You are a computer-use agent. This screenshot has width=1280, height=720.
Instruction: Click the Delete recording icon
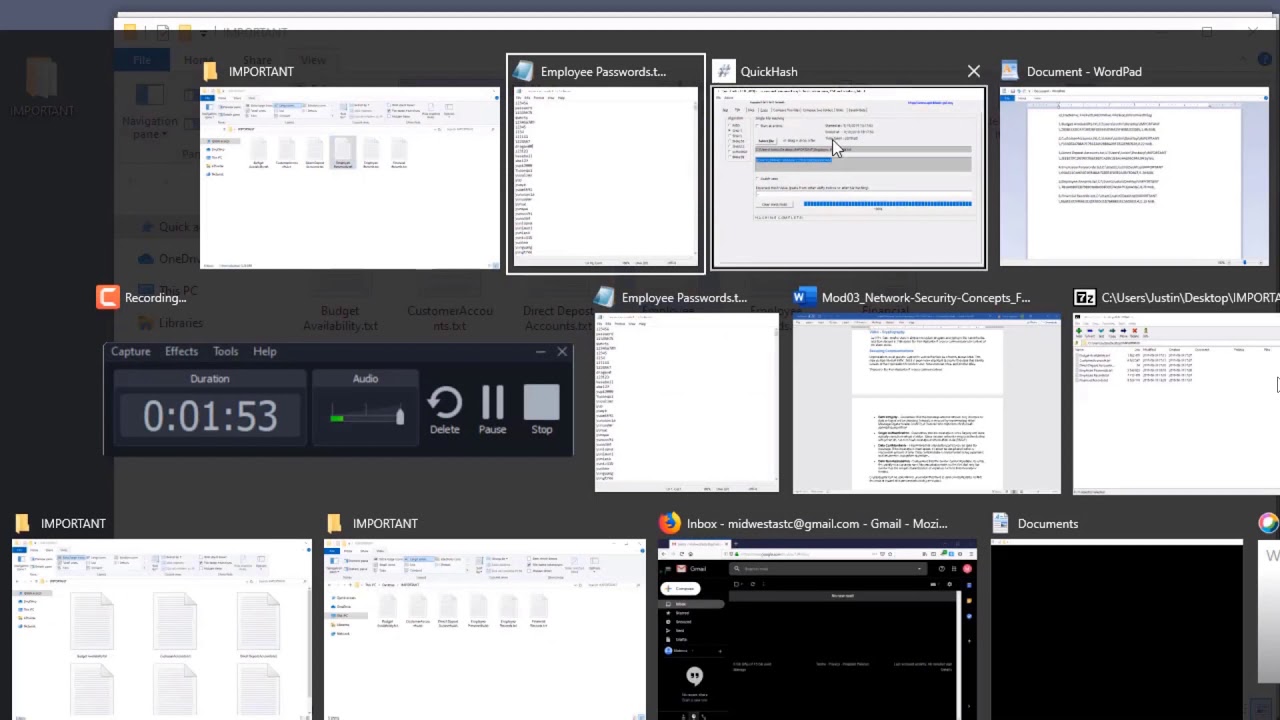click(x=444, y=410)
